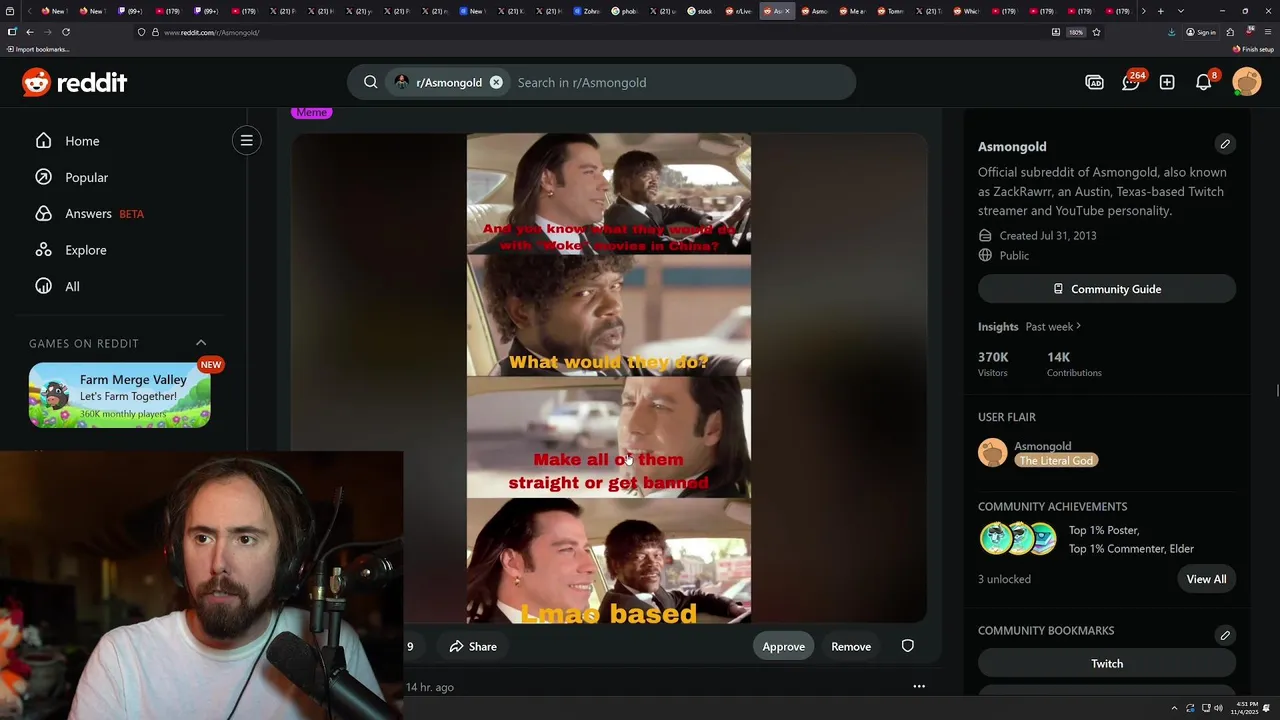
Task: Click the 14K Contributions stat
Action: (x=1074, y=364)
